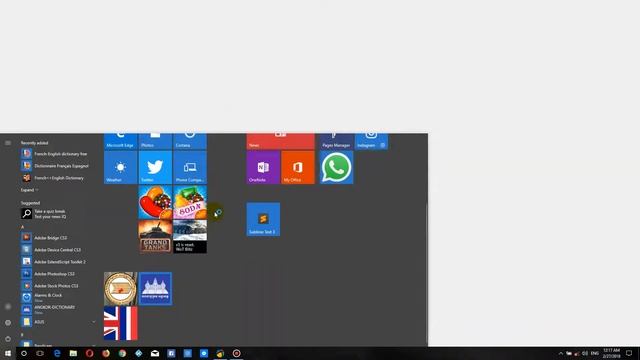Viewport: 640px width, 360px height.
Task: Open the UK-French flag dictionary tile
Action: (120, 323)
